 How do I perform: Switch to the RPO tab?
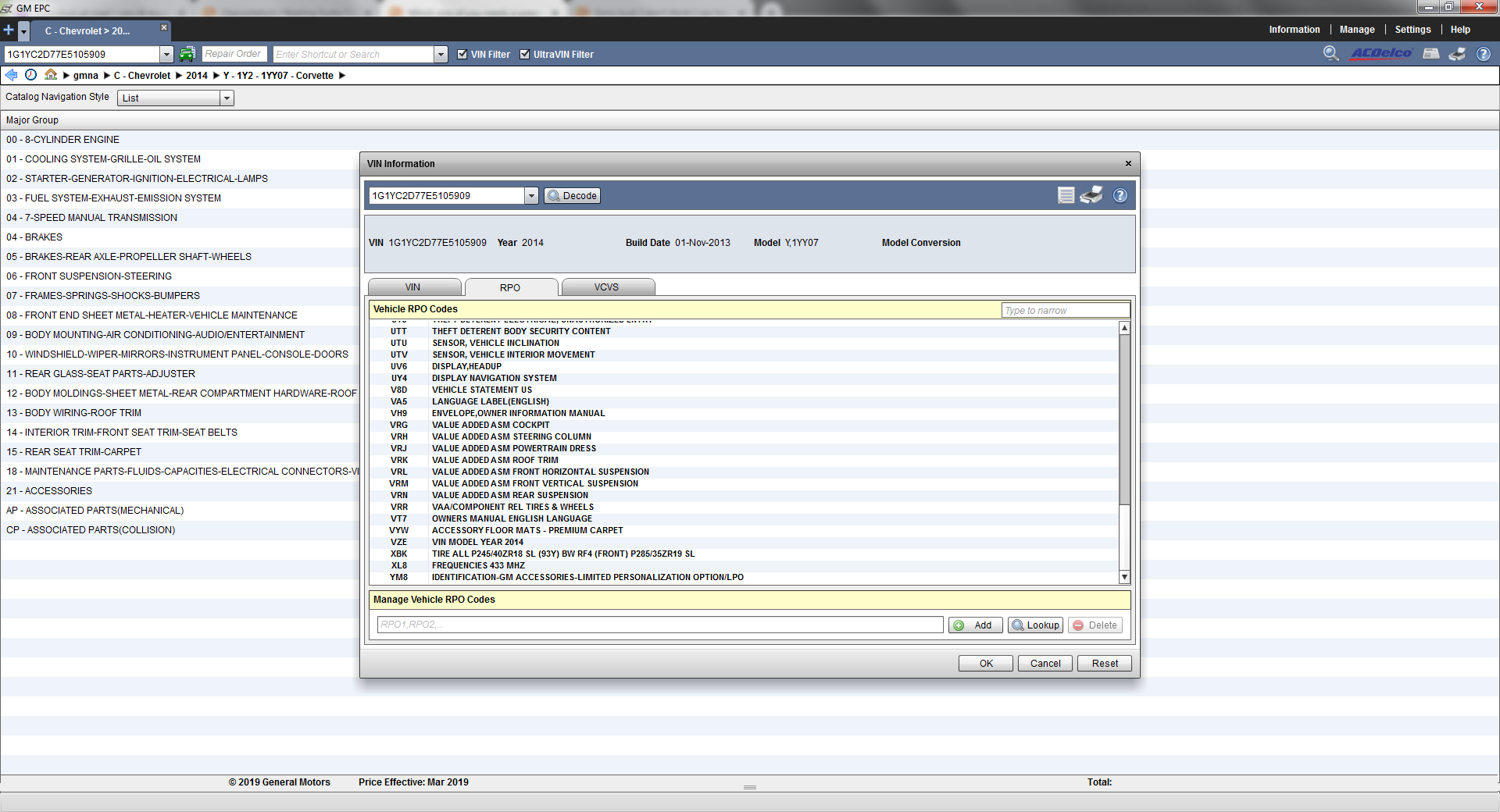tap(511, 287)
